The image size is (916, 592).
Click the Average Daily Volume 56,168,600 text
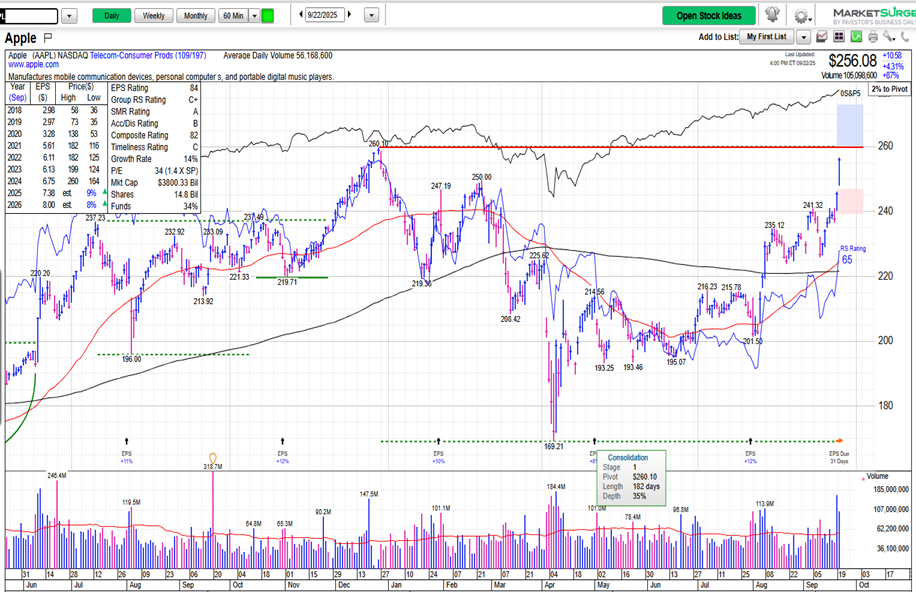tap(277, 56)
